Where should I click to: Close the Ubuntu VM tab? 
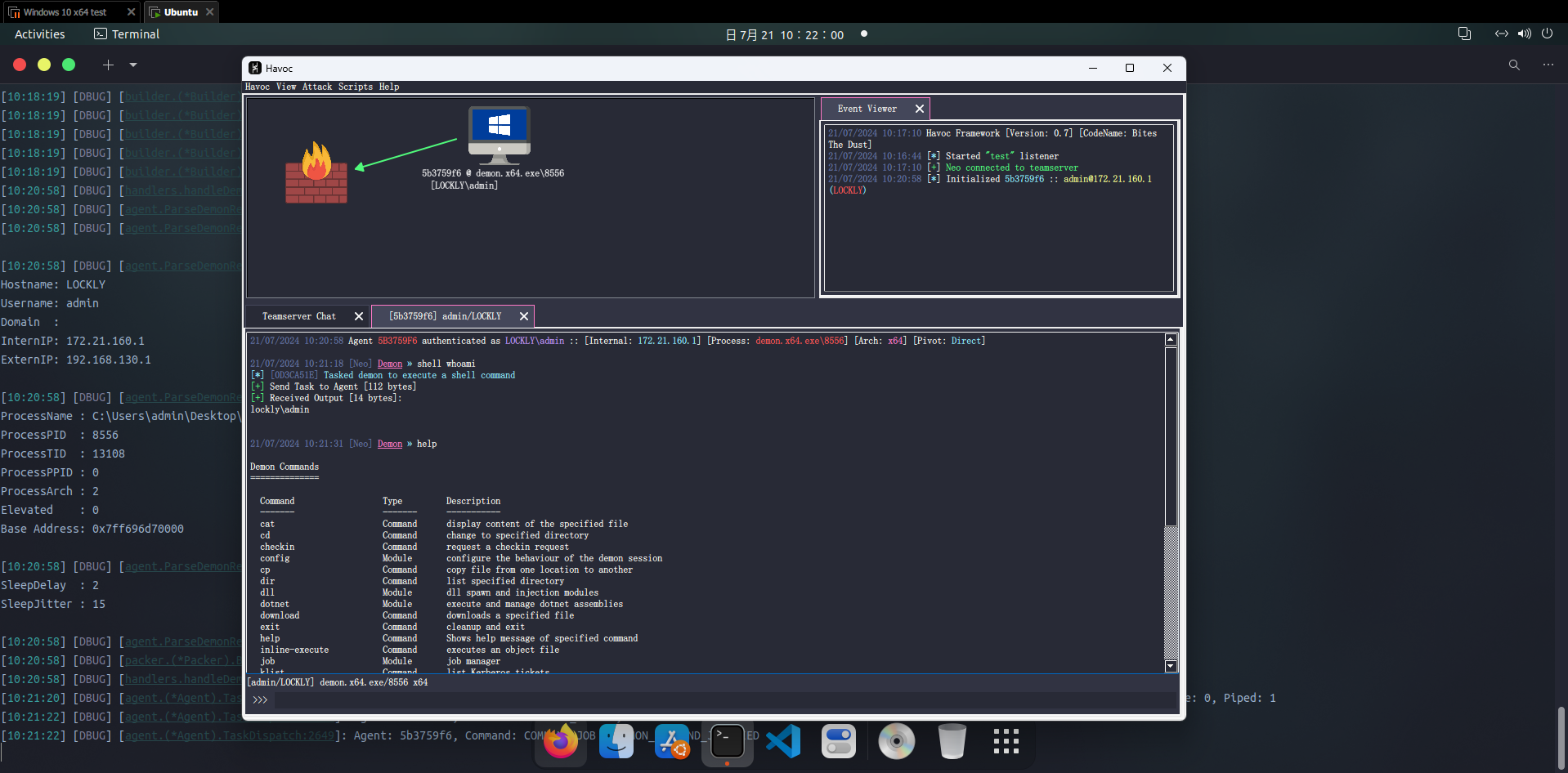pyautogui.click(x=210, y=12)
